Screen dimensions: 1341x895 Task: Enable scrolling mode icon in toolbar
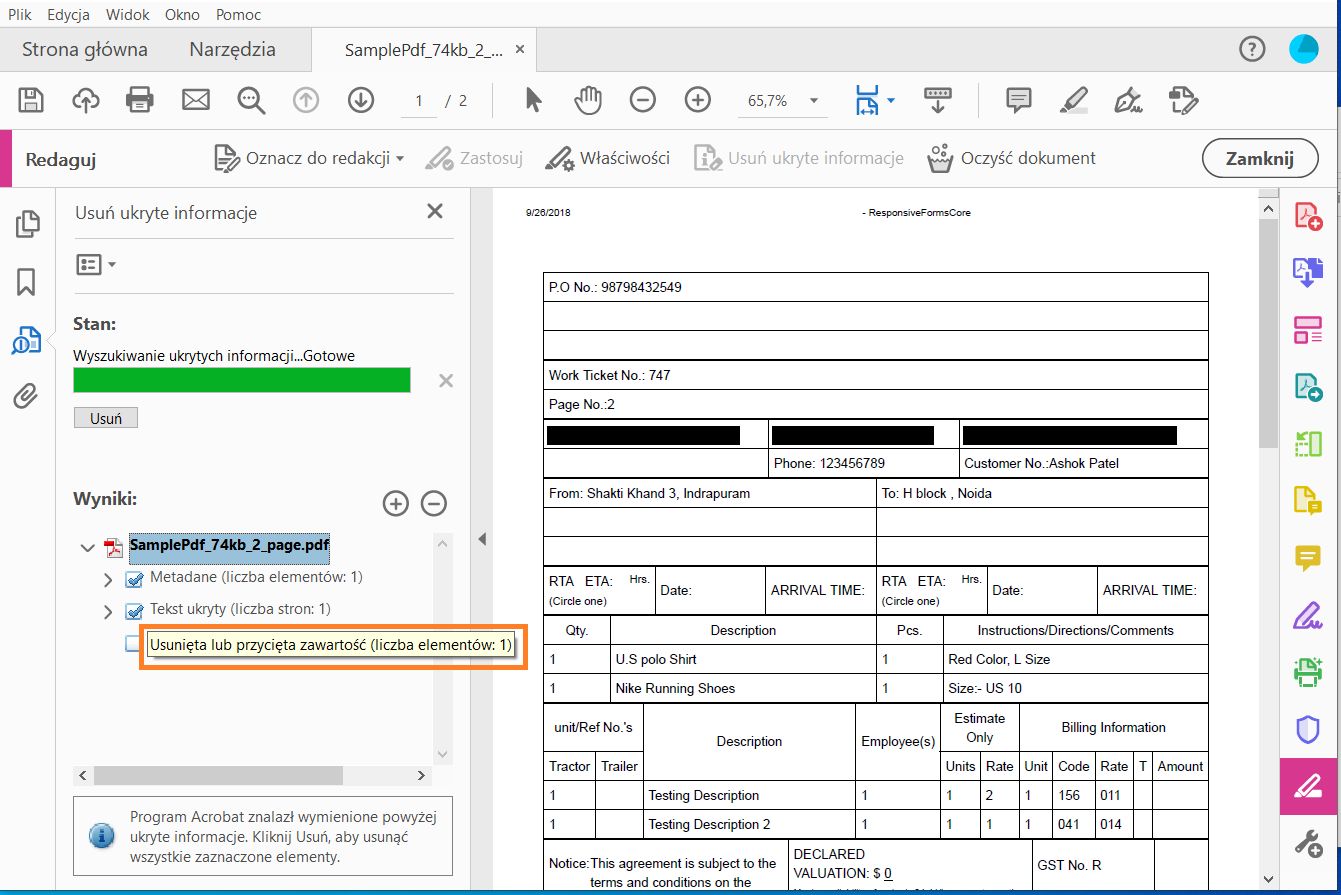937,100
